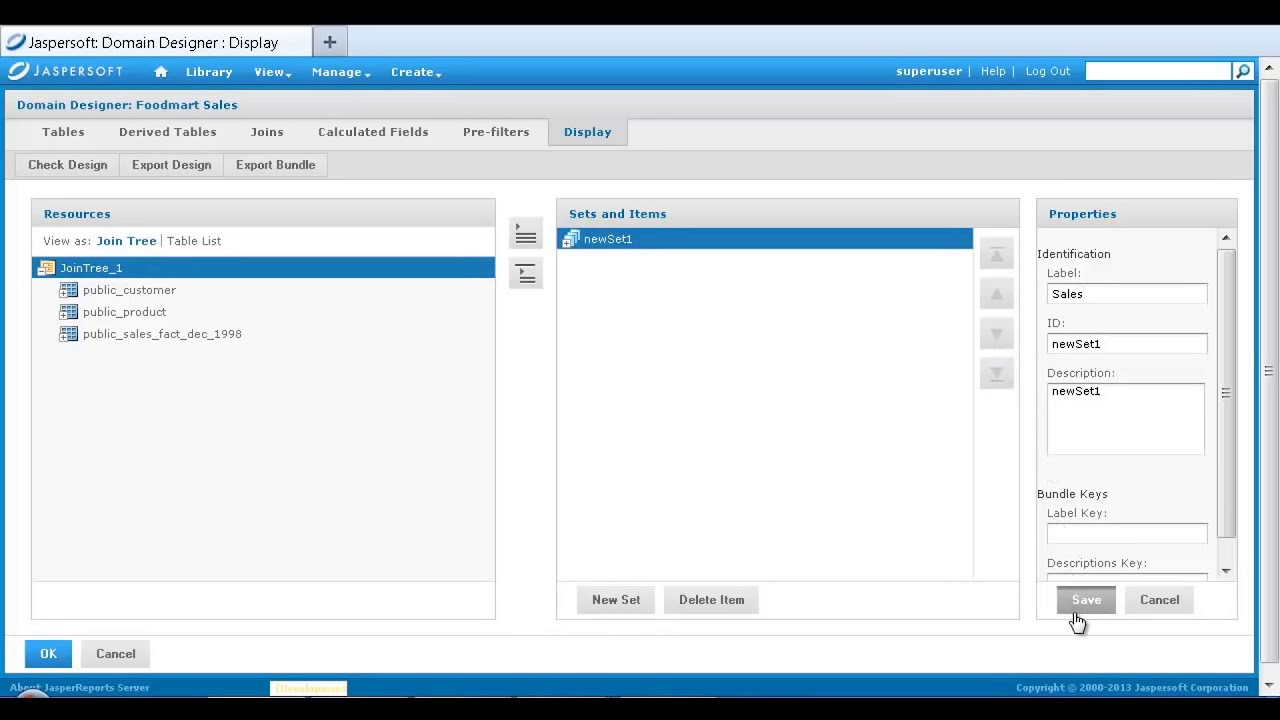Switch to the Calculated Fields tab

[x=373, y=132]
